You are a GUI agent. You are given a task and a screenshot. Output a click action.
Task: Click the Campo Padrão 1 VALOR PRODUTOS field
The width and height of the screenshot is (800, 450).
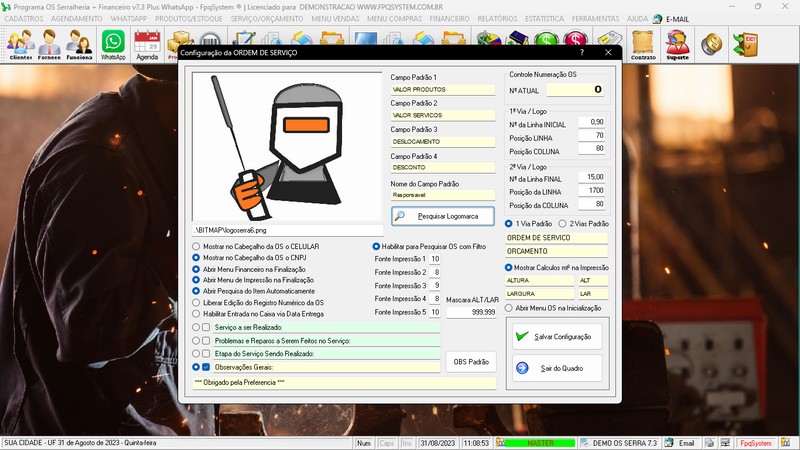(x=443, y=89)
